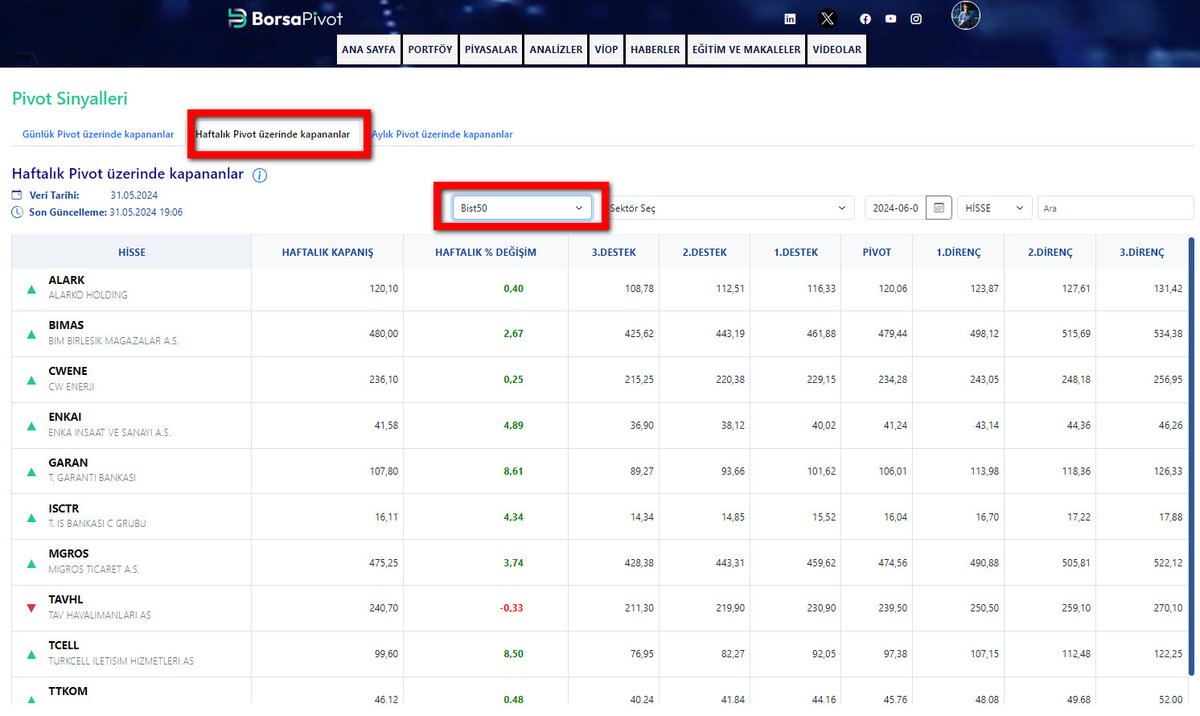
Task: Select the ENKAI stock name
Action: [x=65, y=417]
